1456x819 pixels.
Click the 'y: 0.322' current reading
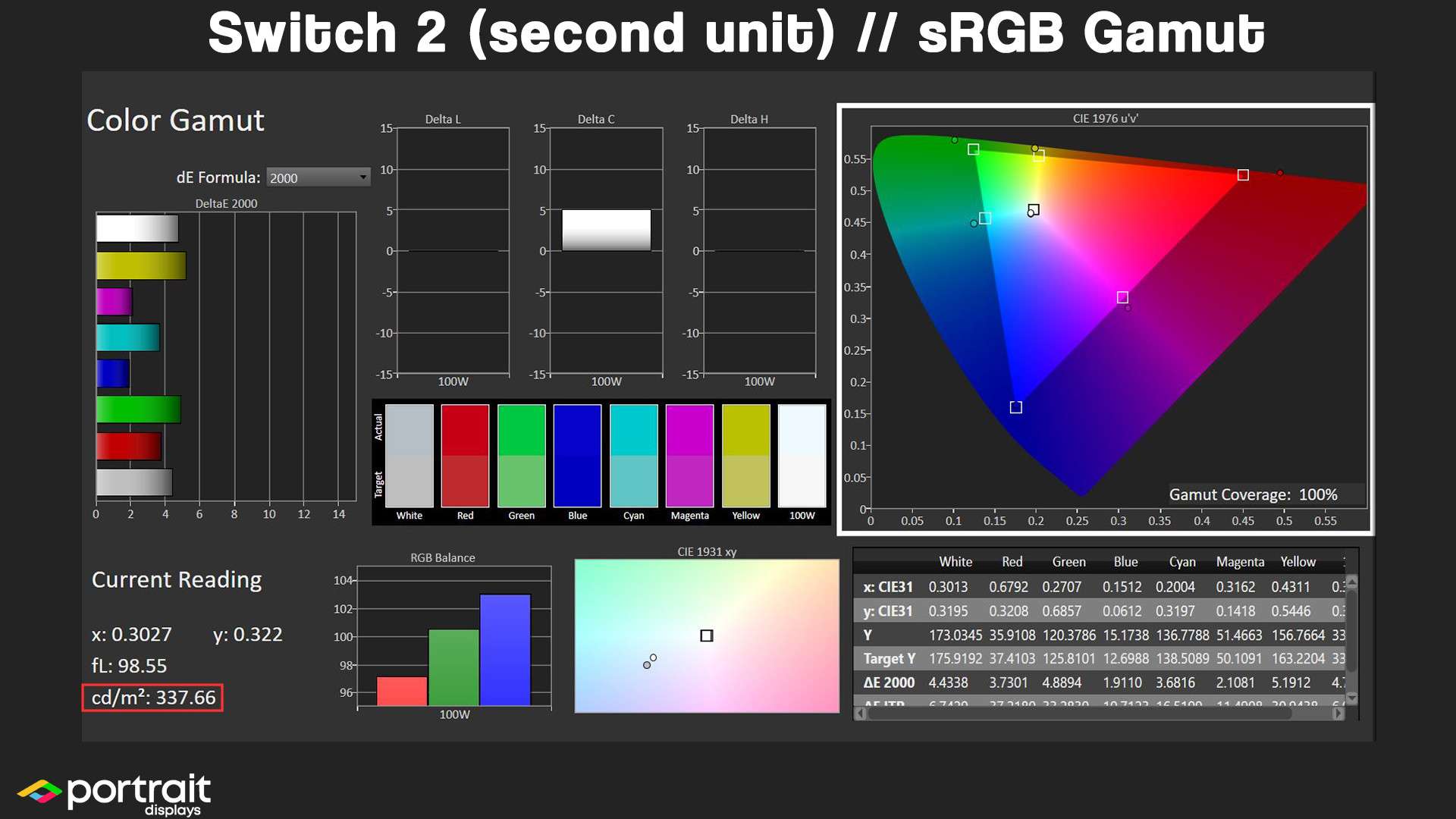click(247, 634)
